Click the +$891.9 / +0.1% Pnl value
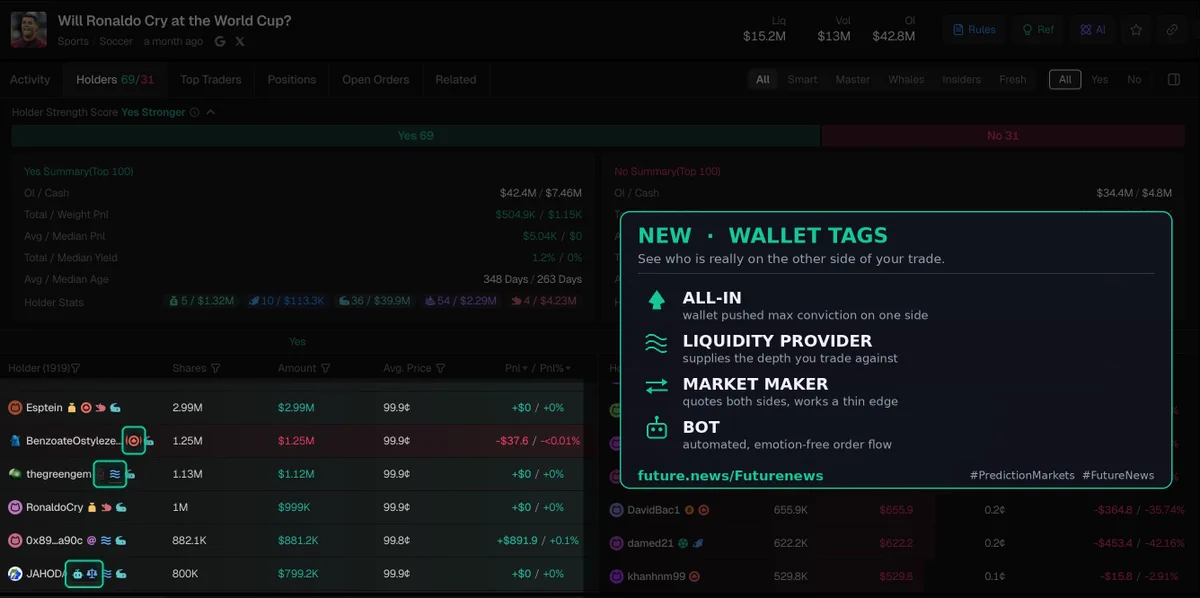Viewport: 1200px width, 598px height. point(537,541)
